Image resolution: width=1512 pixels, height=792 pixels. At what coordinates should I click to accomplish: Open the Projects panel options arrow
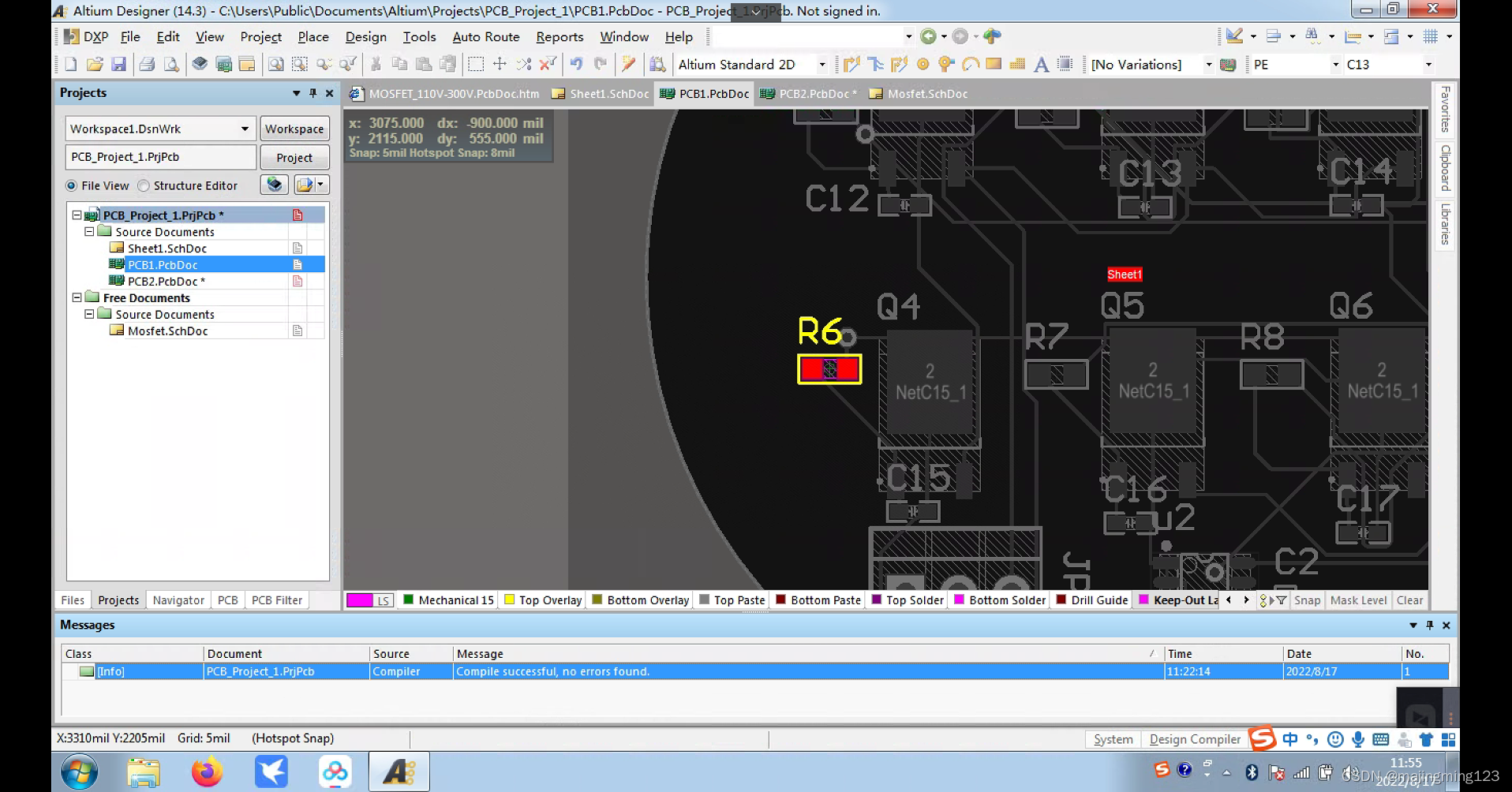click(x=297, y=93)
